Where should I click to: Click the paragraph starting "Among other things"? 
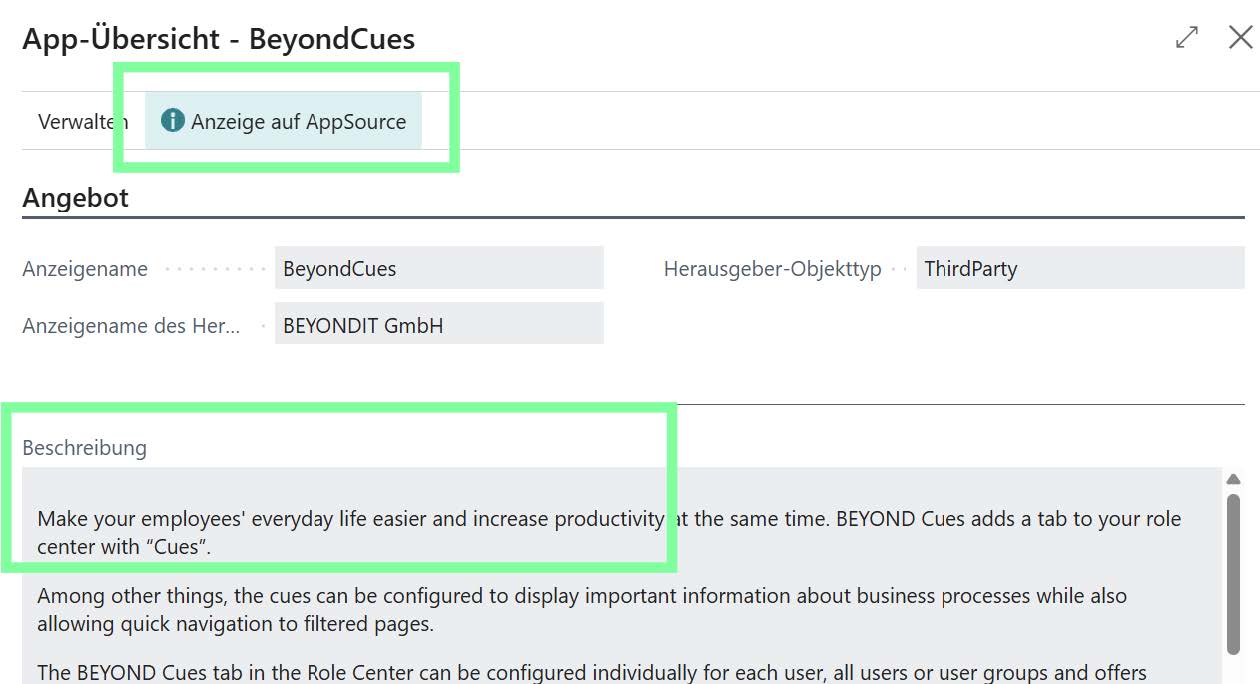pos(581,609)
